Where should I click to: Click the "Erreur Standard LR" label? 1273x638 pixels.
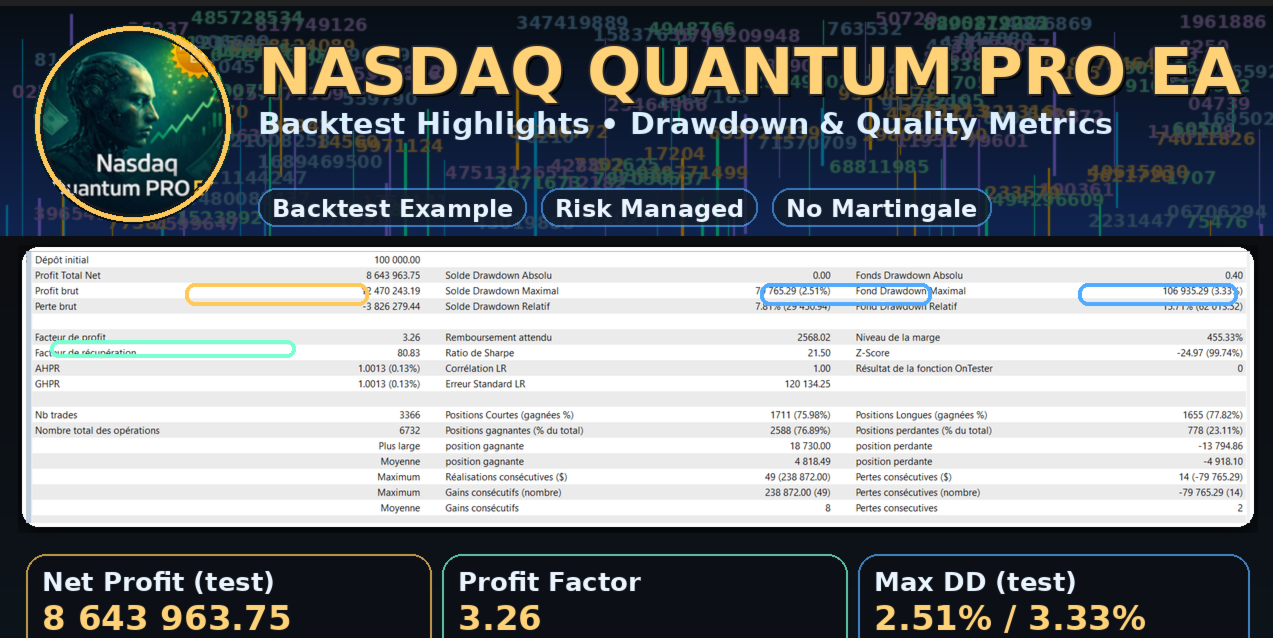click(486, 383)
